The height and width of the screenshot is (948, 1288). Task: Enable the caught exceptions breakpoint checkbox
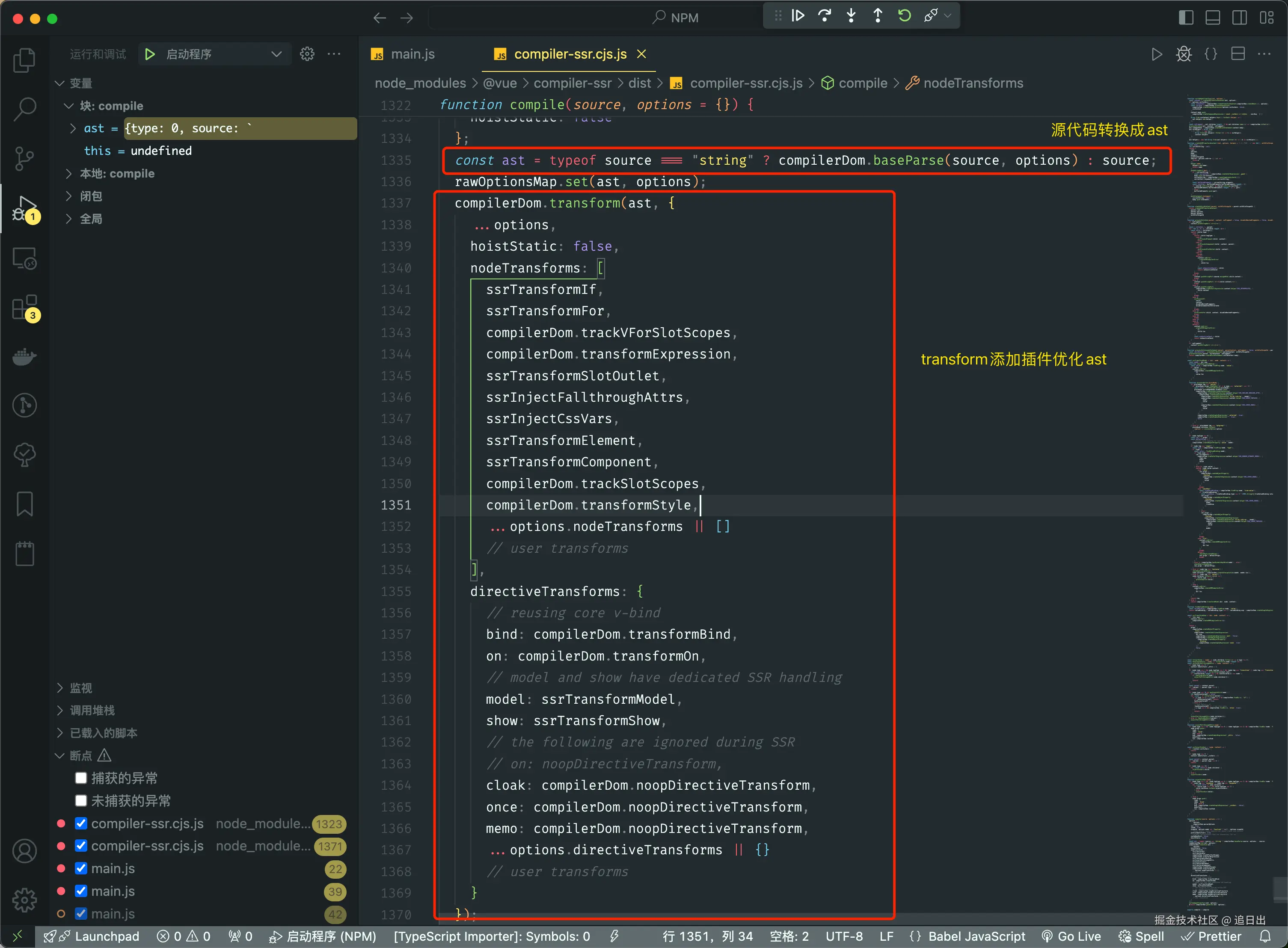pos(81,778)
